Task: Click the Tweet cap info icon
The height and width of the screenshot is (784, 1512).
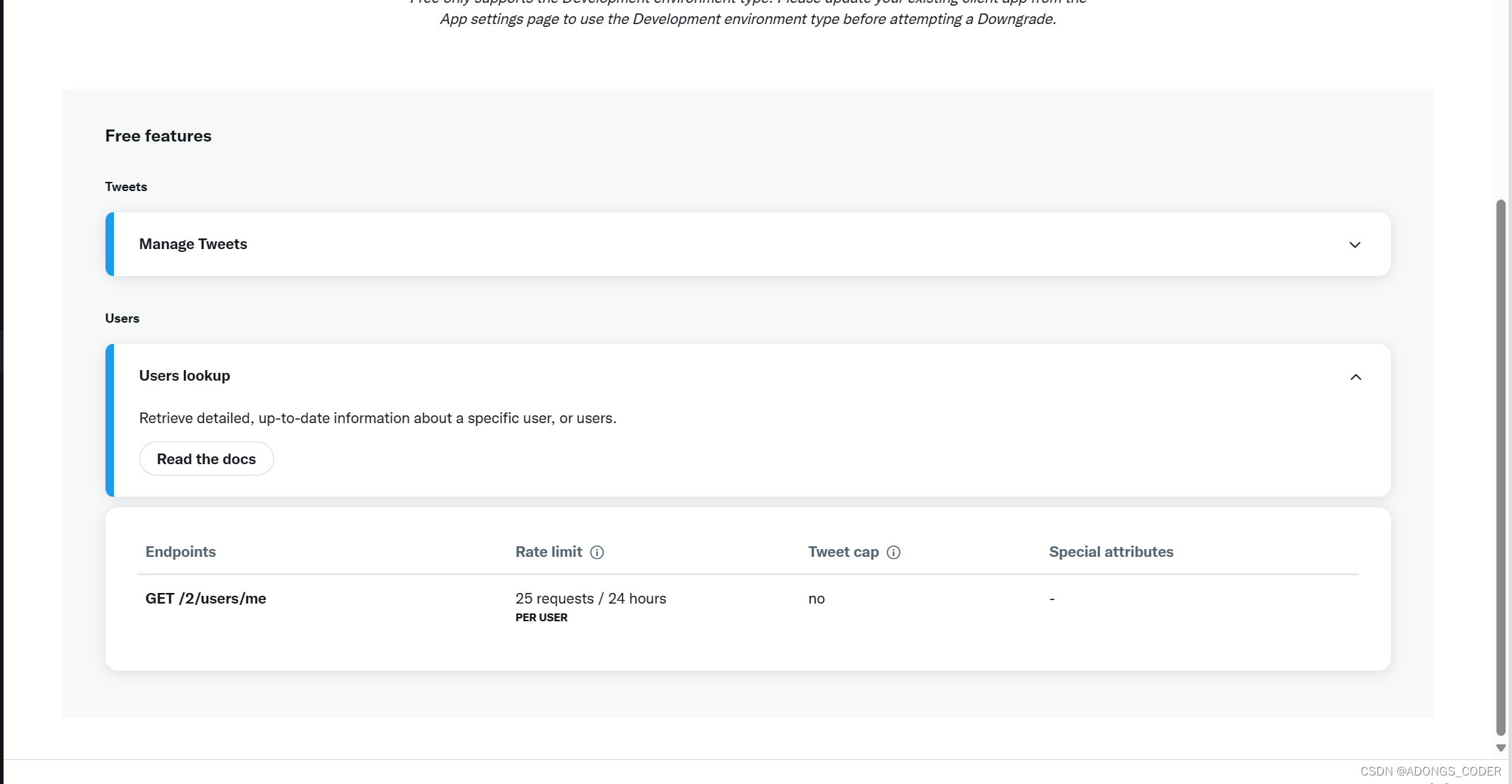Action: pyautogui.click(x=893, y=553)
